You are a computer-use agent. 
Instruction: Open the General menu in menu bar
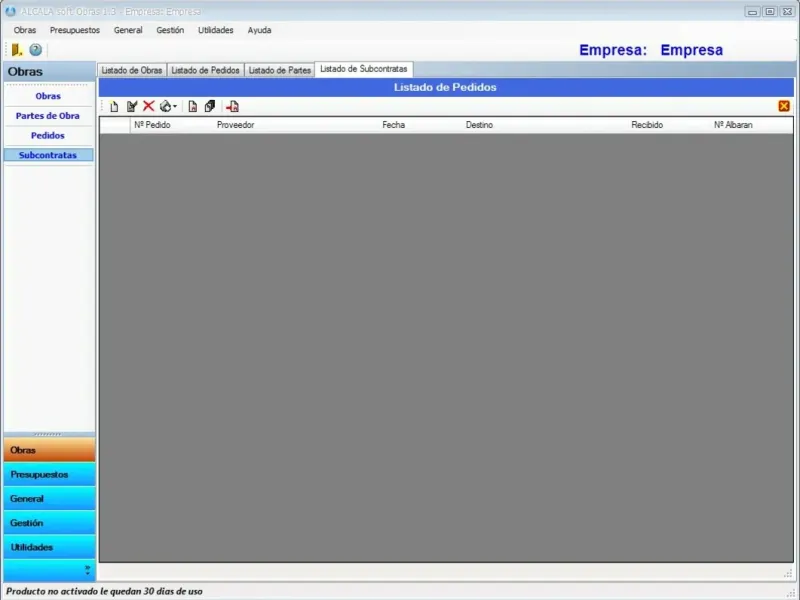click(x=128, y=30)
